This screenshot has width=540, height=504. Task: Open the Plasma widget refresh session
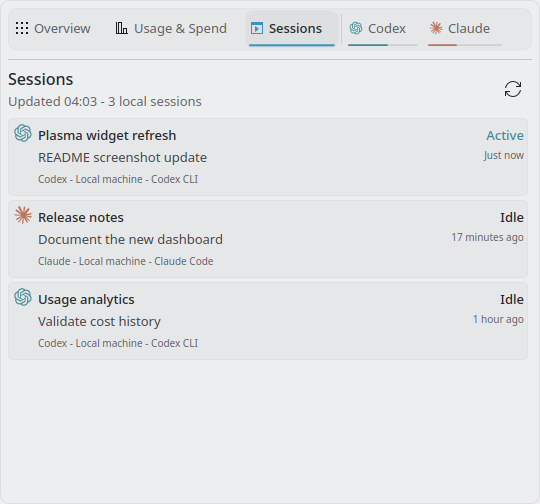[x=268, y=157]
